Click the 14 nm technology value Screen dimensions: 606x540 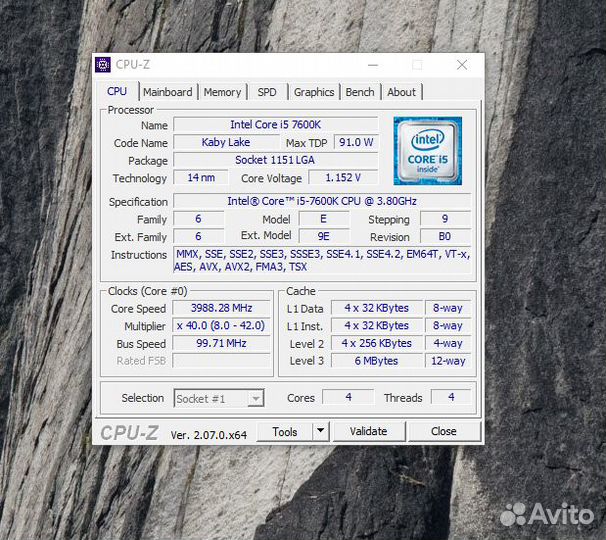[x=201, y=178]
